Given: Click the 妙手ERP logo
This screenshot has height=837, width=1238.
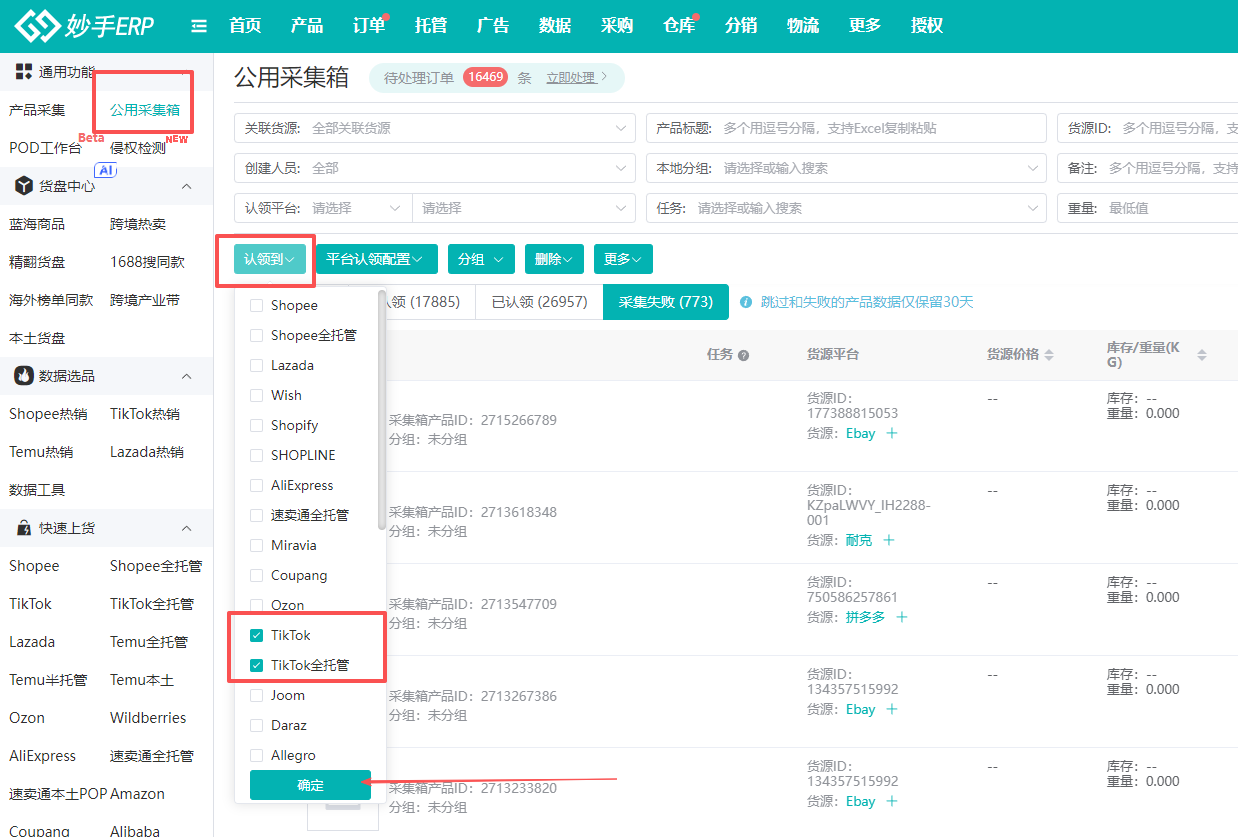Looking at the screenshot, I should coord(86,26).
